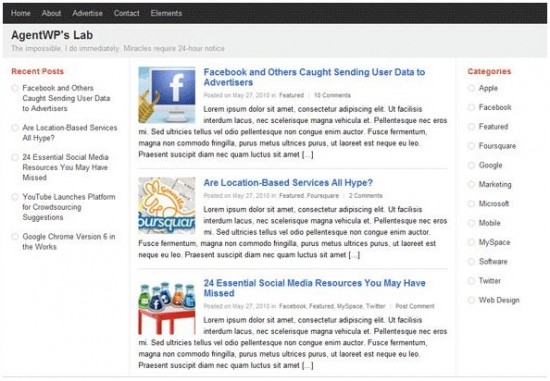Open '24 Essential Social Media Resources' post title
Screen dimensions: 550x381
(314, 288)
